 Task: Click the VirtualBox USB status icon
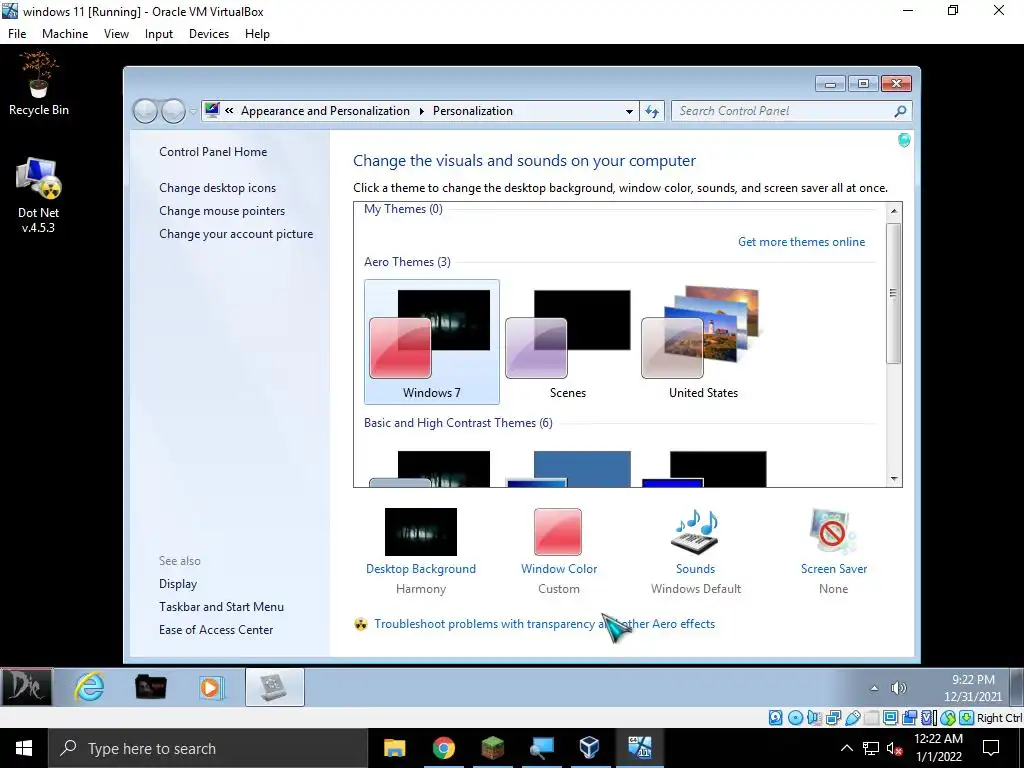(x=852, y=718)
